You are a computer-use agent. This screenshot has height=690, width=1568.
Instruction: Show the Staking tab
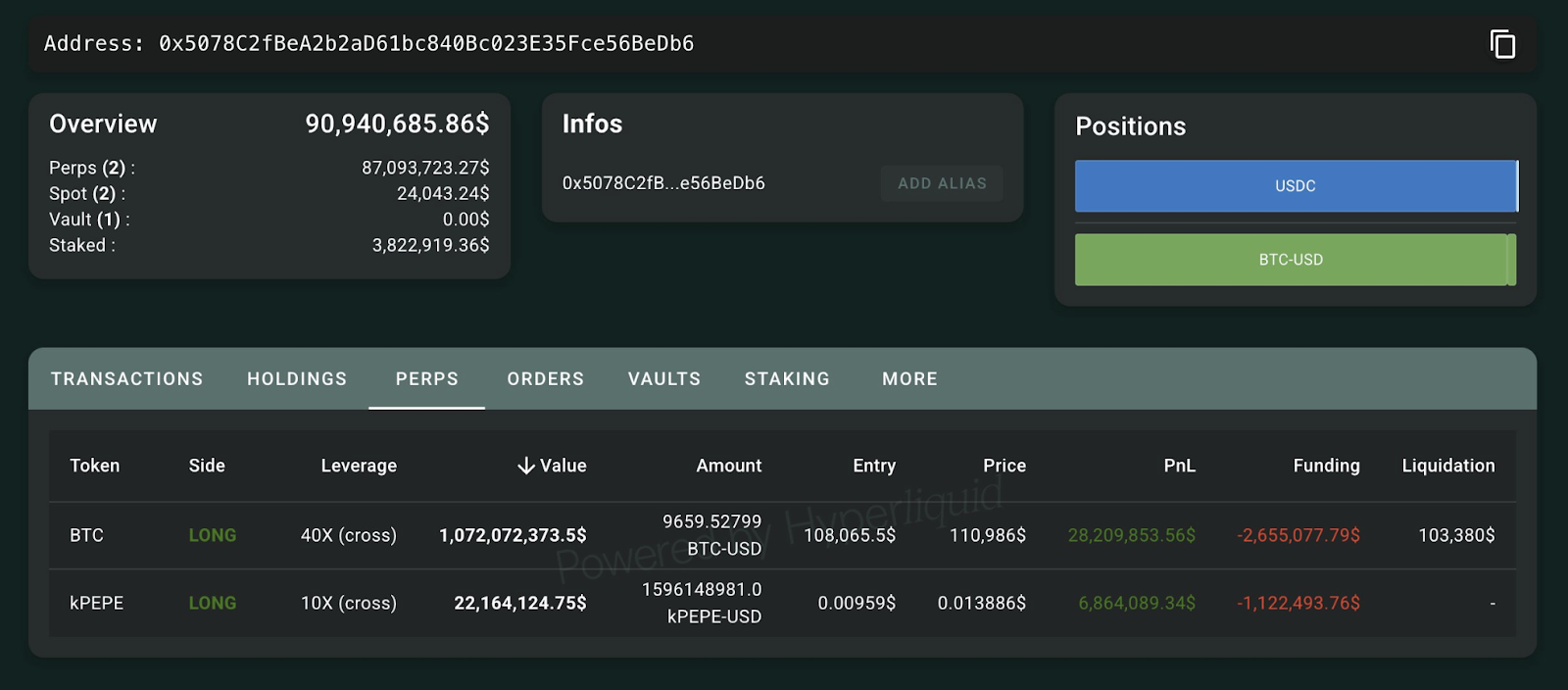coord(787,379)
